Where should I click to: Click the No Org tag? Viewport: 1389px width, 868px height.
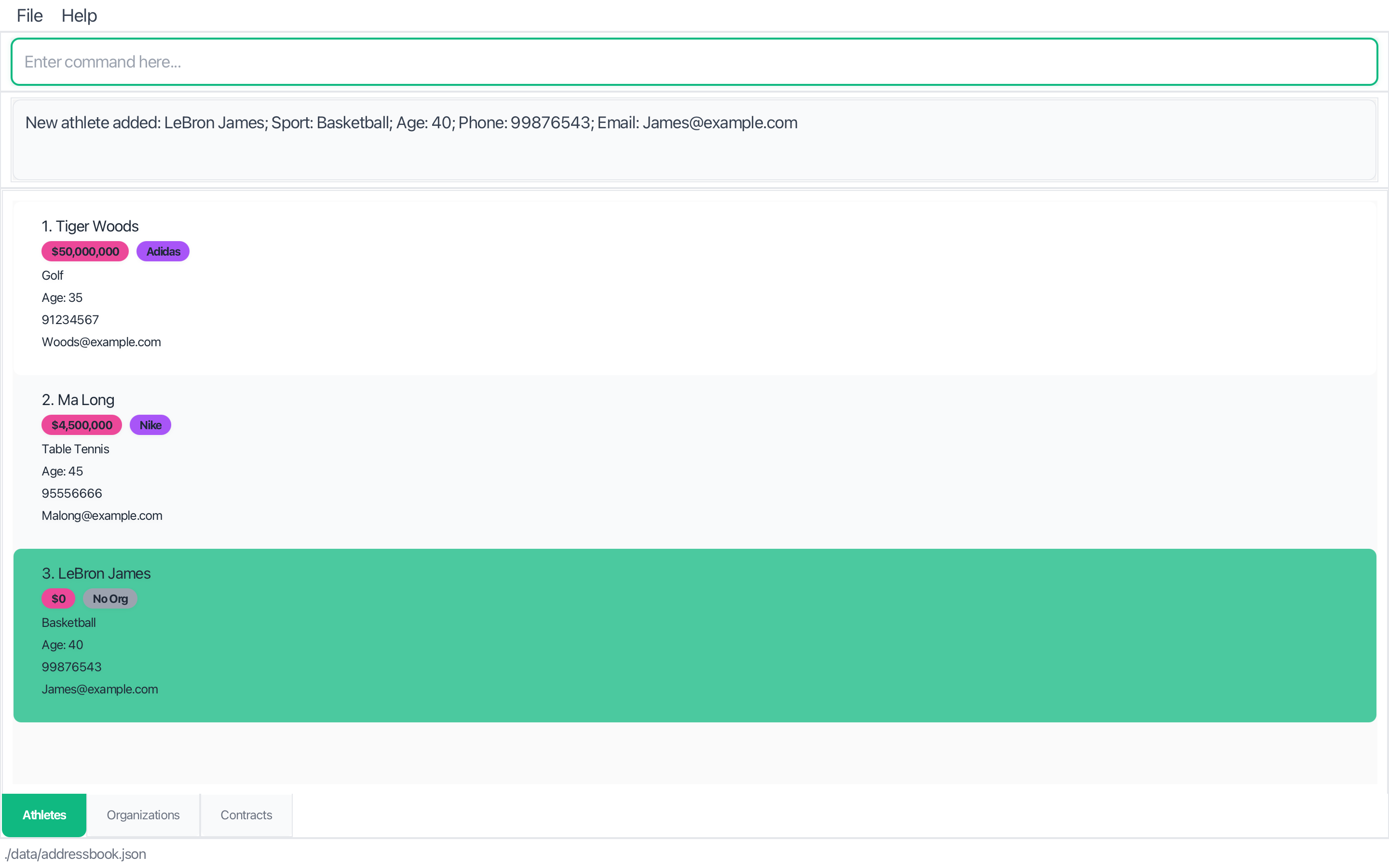[x=110, y=599]
